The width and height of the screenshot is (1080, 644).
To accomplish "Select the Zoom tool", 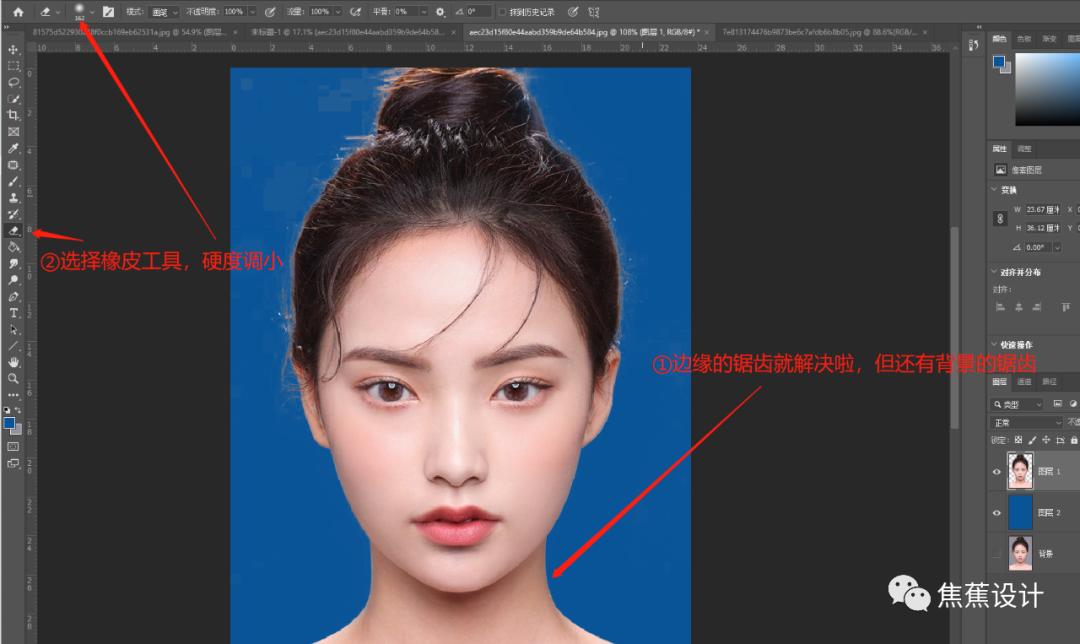I will click(x=13, y=376).
